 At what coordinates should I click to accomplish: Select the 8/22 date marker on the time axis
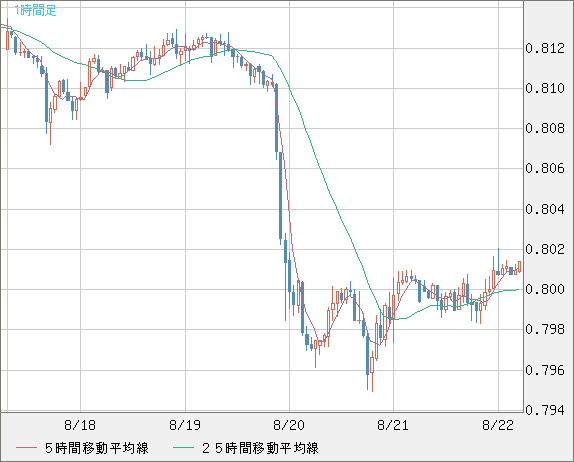[x=498, y=425]
